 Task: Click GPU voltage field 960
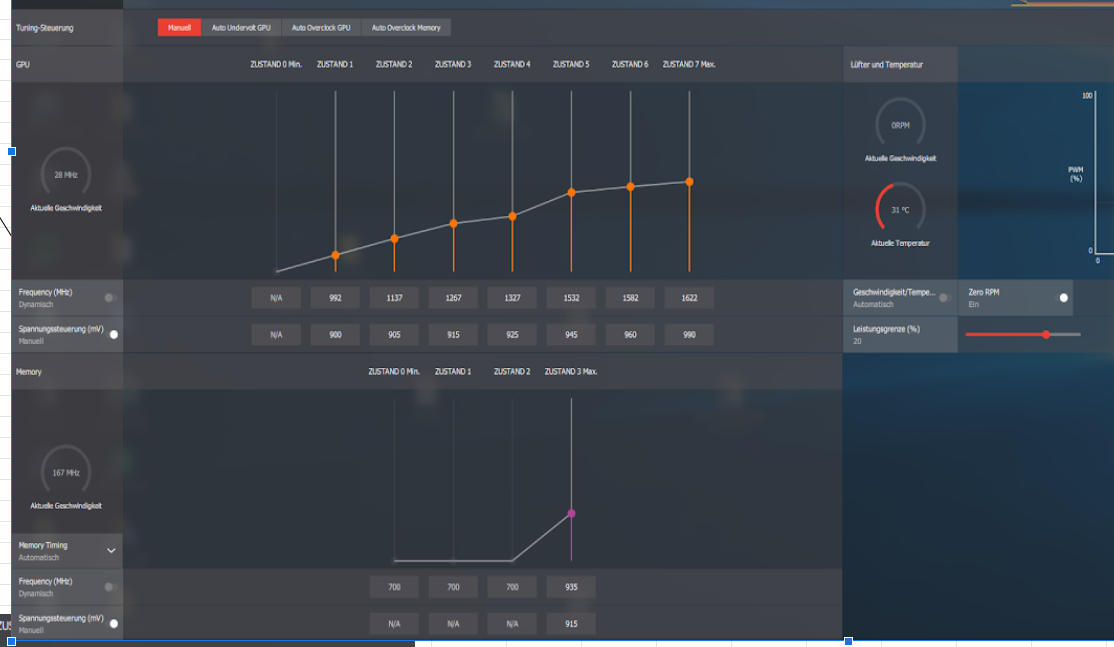pos(630,335)
